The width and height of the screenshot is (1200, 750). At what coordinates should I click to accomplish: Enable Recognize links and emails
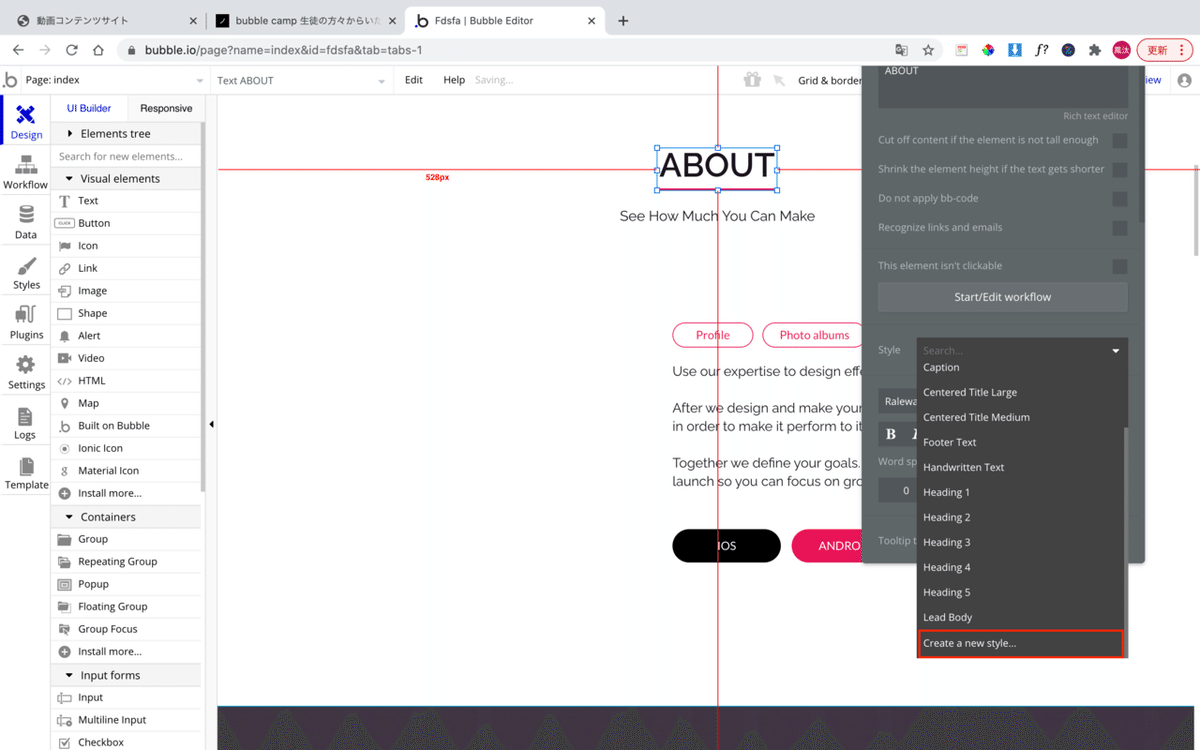[x=1120, y=228]
